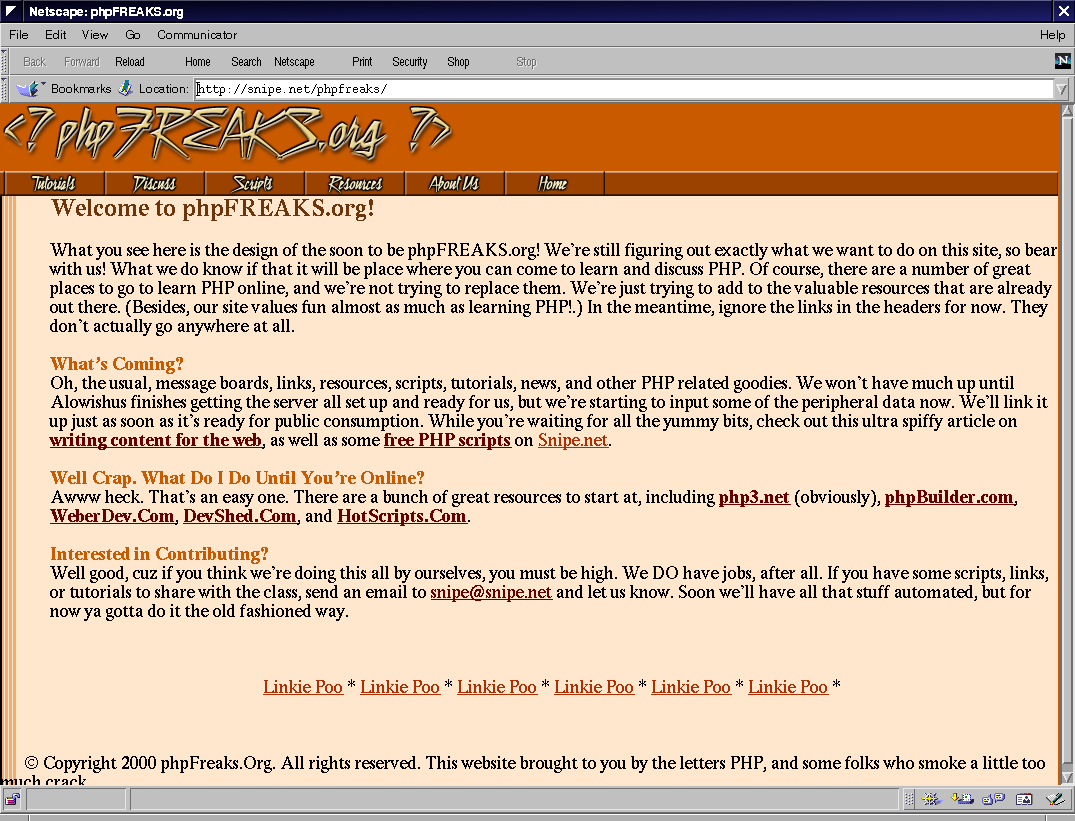Open the Discuss tab on the site
Image resolution: width=1075 pixels, height=821 pixels.
154,184
